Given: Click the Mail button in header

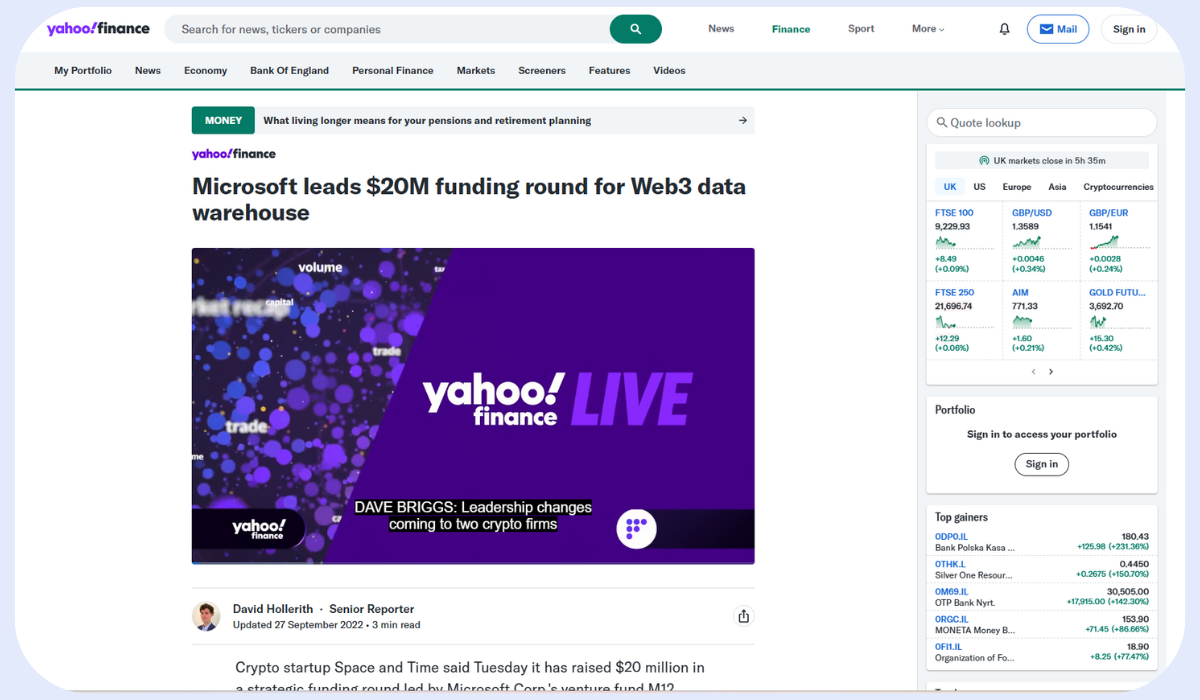Looking at the screenshot, I should click(x=1057, y=29).
